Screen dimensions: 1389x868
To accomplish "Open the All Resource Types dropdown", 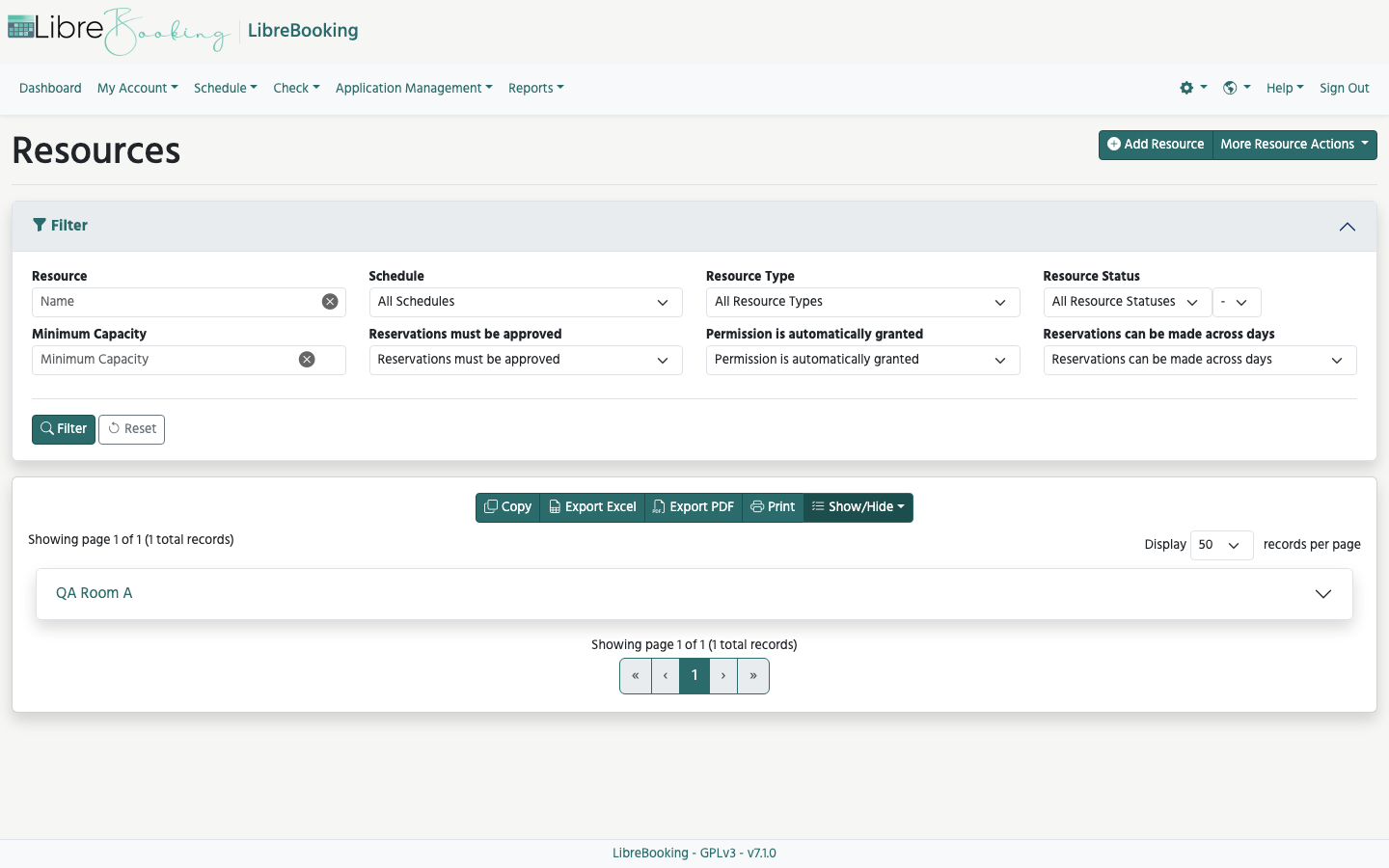I will tap(863, 302).
